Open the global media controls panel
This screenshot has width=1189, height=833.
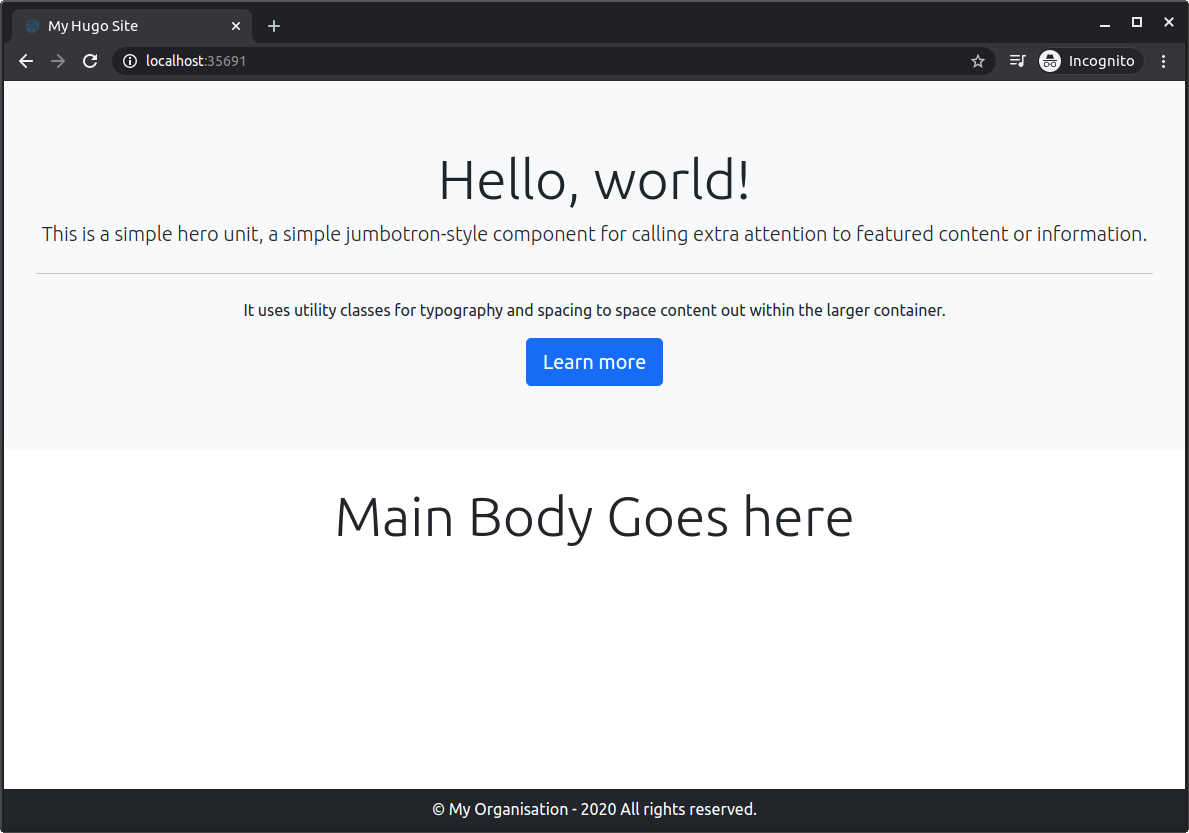click(1016, 61)
